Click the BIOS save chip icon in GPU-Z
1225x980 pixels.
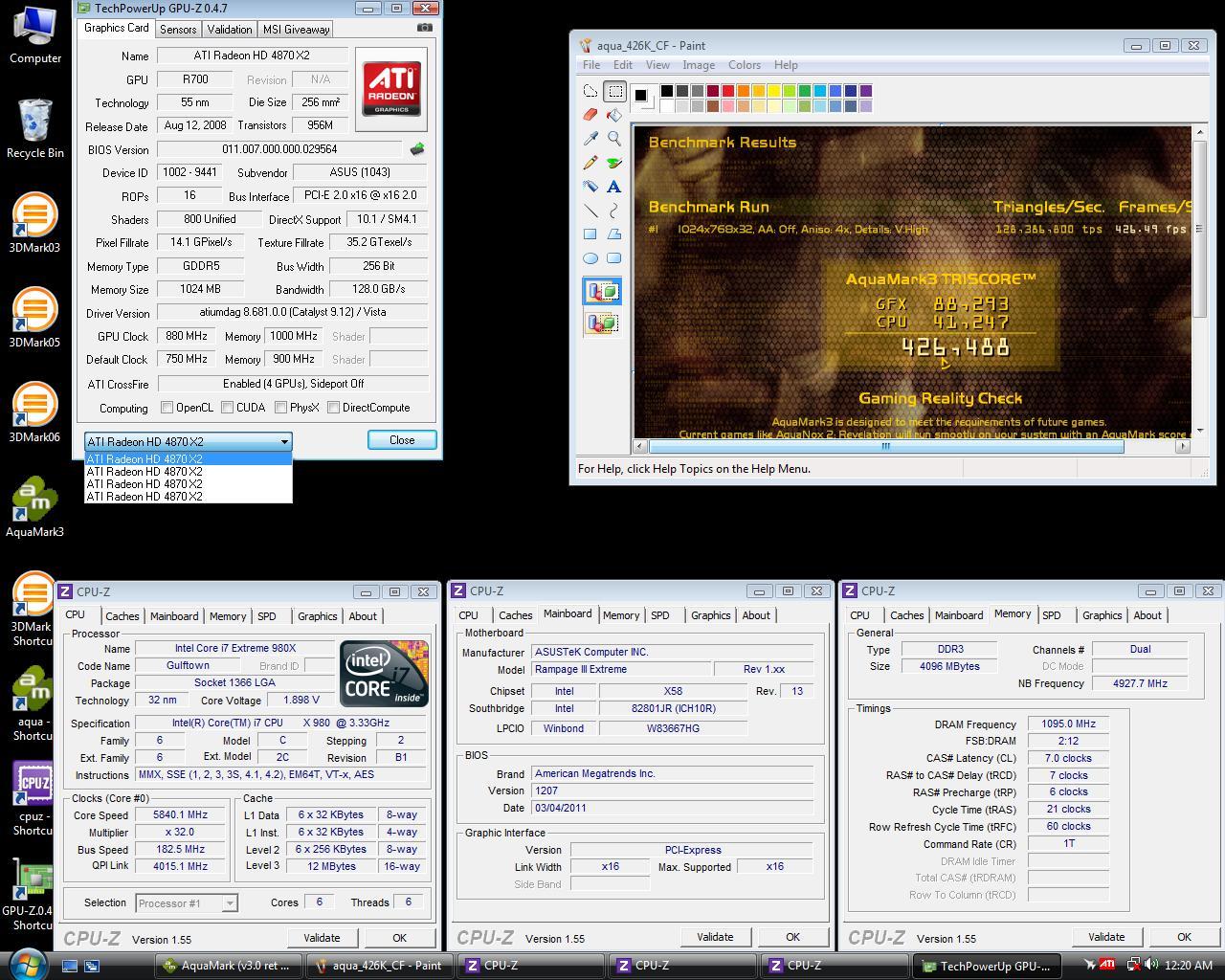416,149
